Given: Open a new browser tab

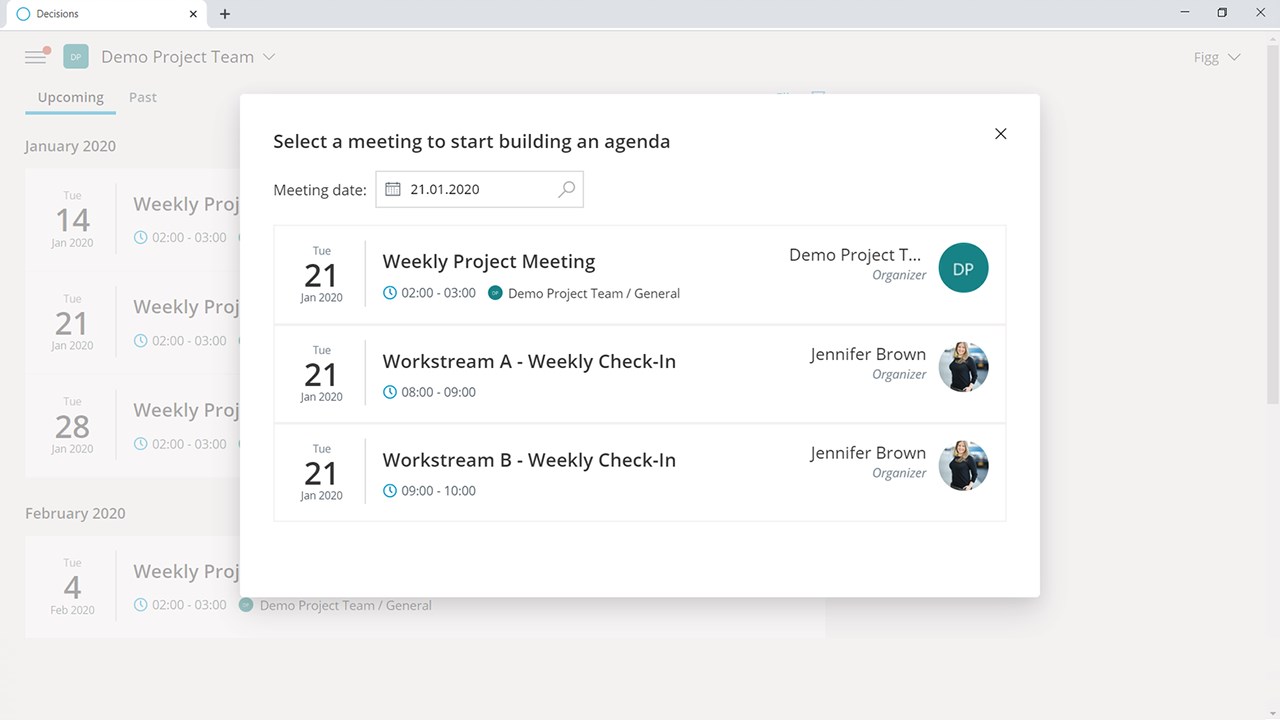Looking at the screenshot, I should coord(225,14).
